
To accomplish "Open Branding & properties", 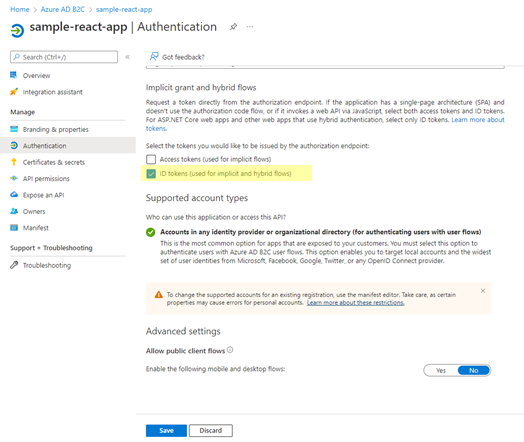I will [x=55, y=129].
